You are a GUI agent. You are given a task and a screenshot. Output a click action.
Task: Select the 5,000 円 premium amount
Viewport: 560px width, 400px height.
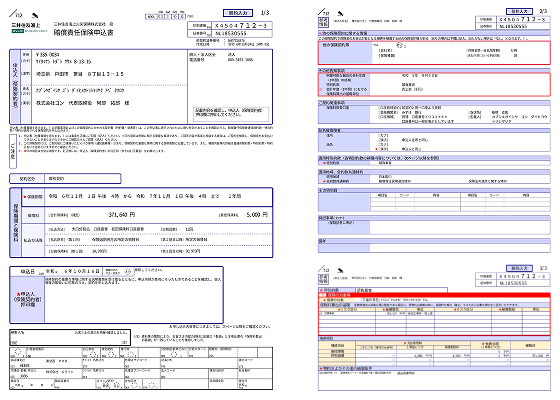[257, 215]
